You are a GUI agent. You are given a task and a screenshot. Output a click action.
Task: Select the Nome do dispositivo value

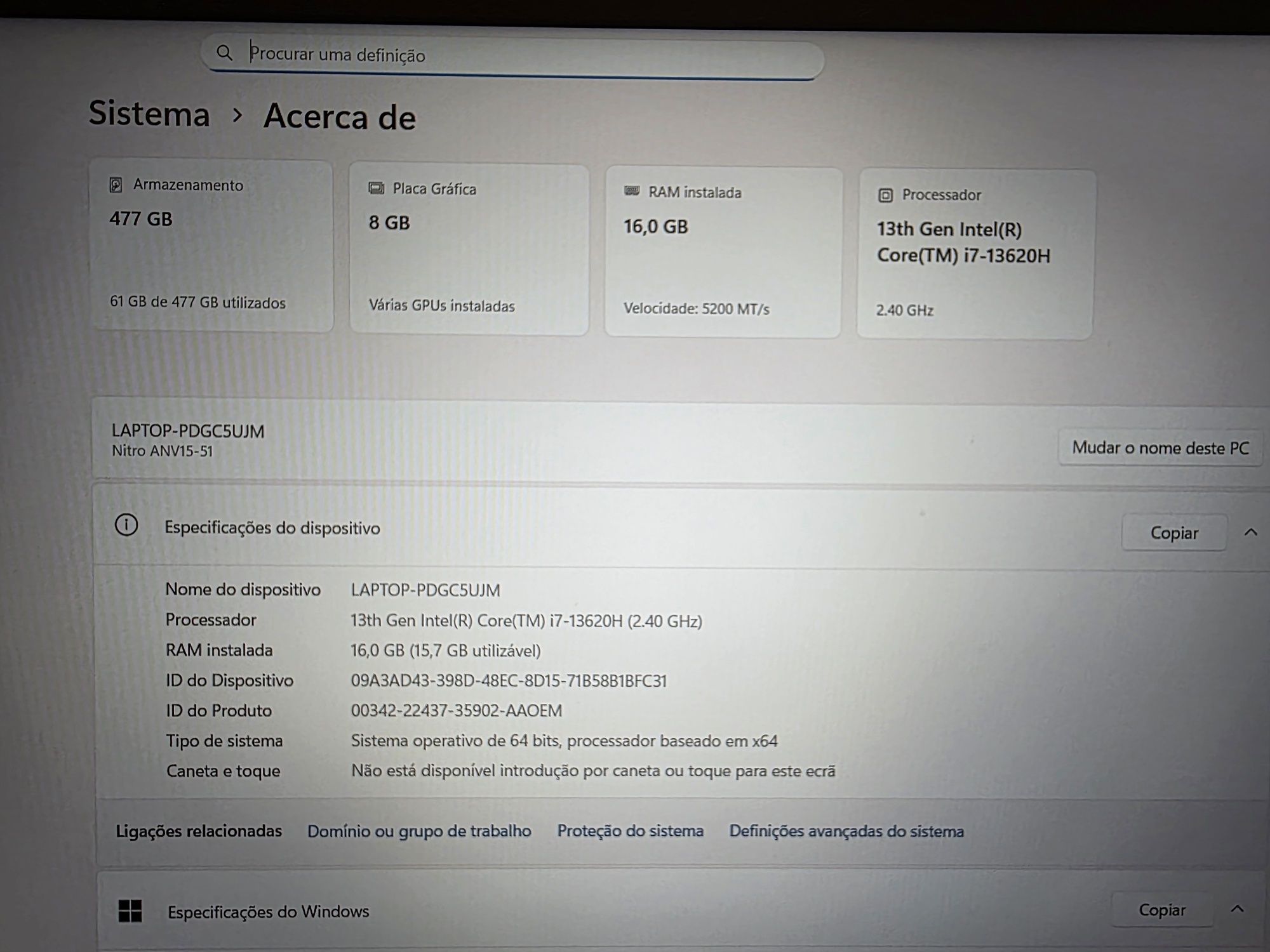click(425, 590)
